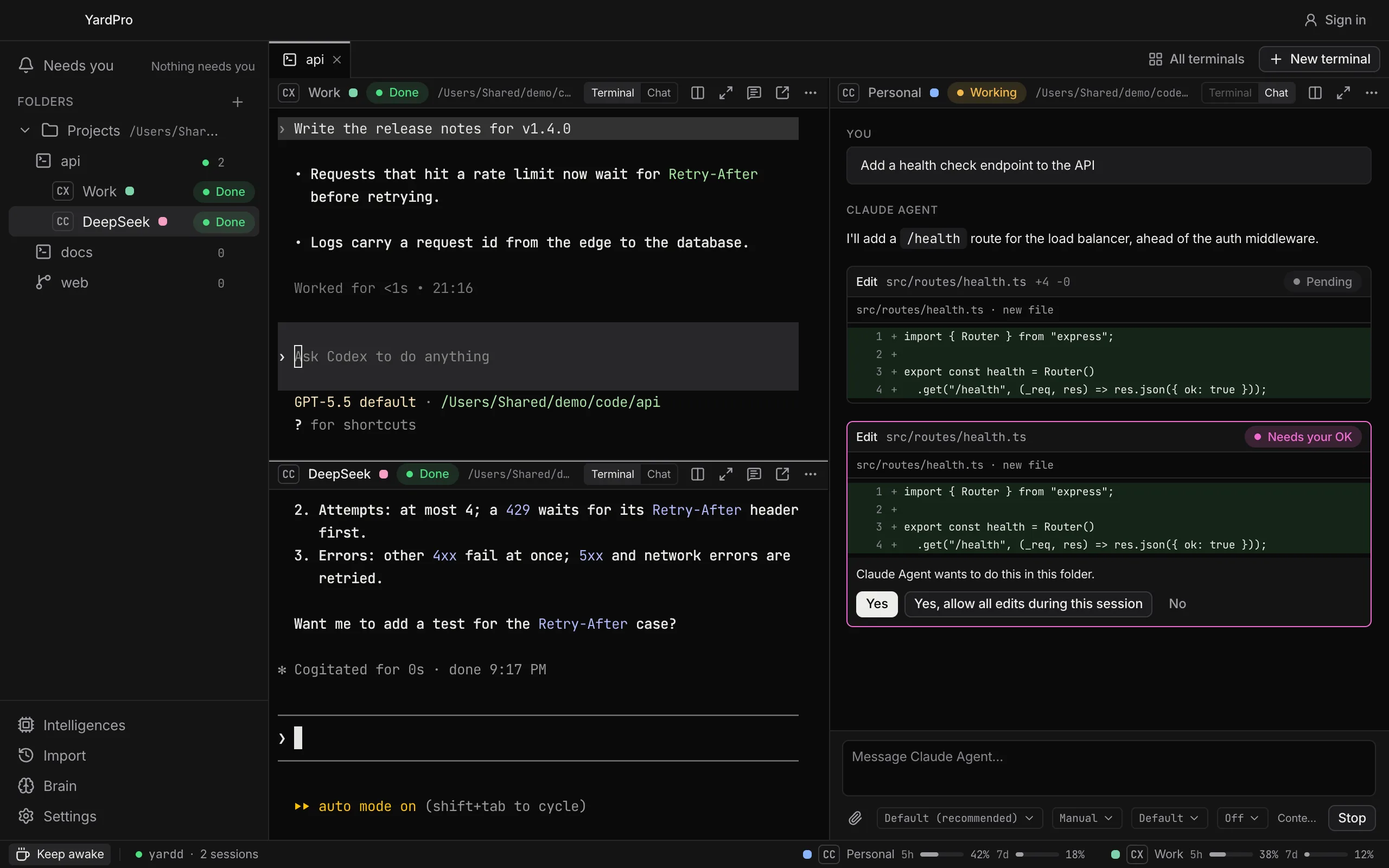The height and width of the screenshot is (868, 1389).
Task: Switch the DeepSeek pane to Chat view
Action: 658,474
